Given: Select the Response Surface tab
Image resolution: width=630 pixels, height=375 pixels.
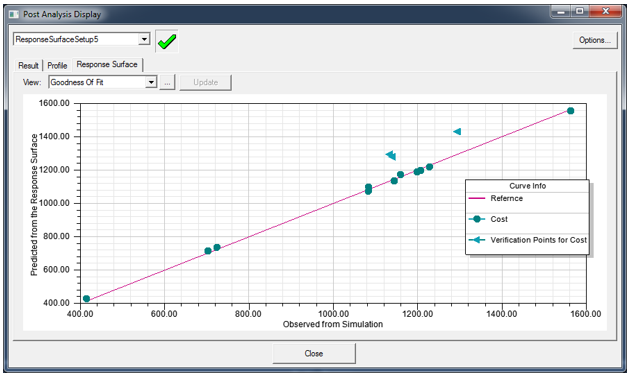Looking at the screenshot, I should point(107,64).
